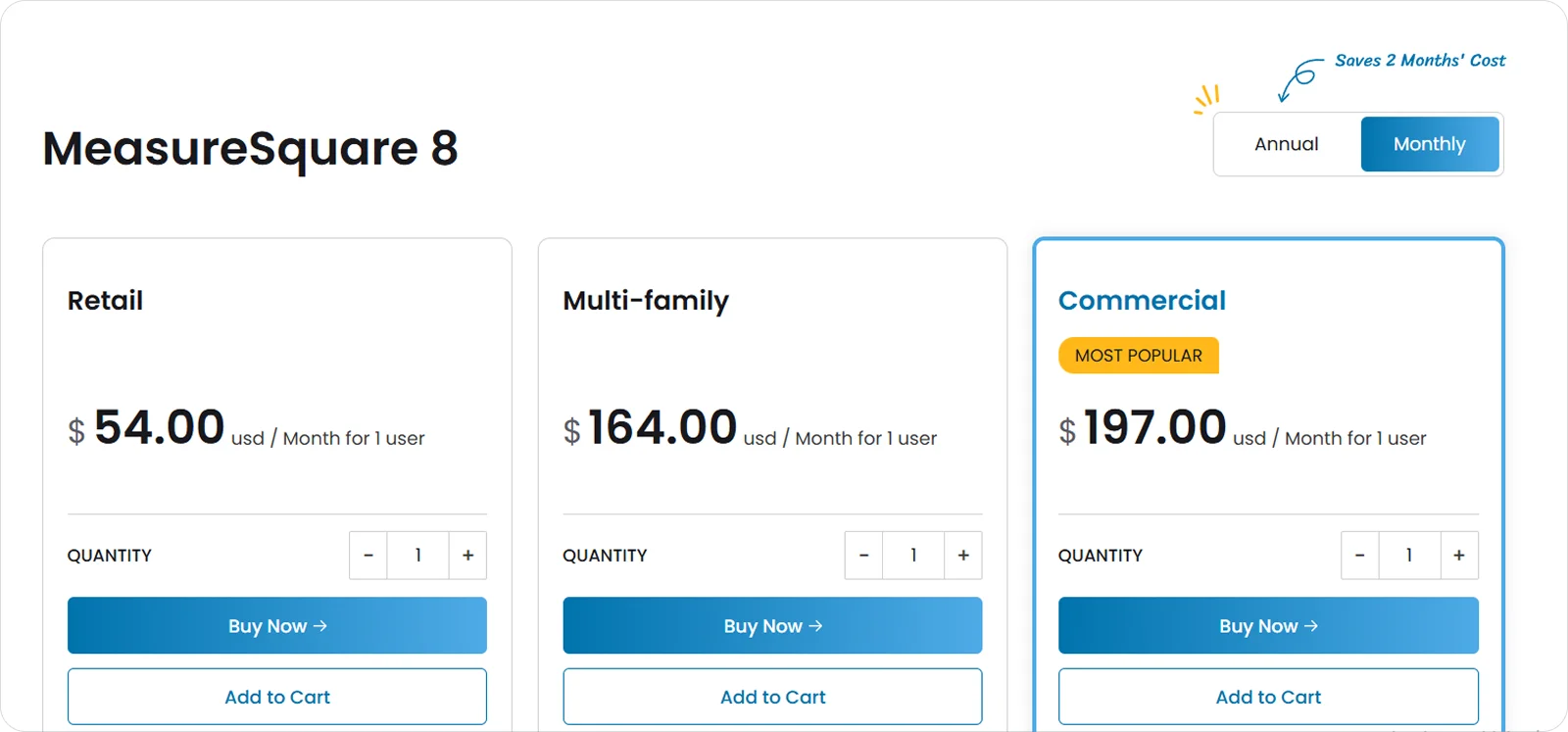Buy Now for the Multi-family plan
The width and height of the screenshot is (1568, 732).
click(x=772, y=625)
